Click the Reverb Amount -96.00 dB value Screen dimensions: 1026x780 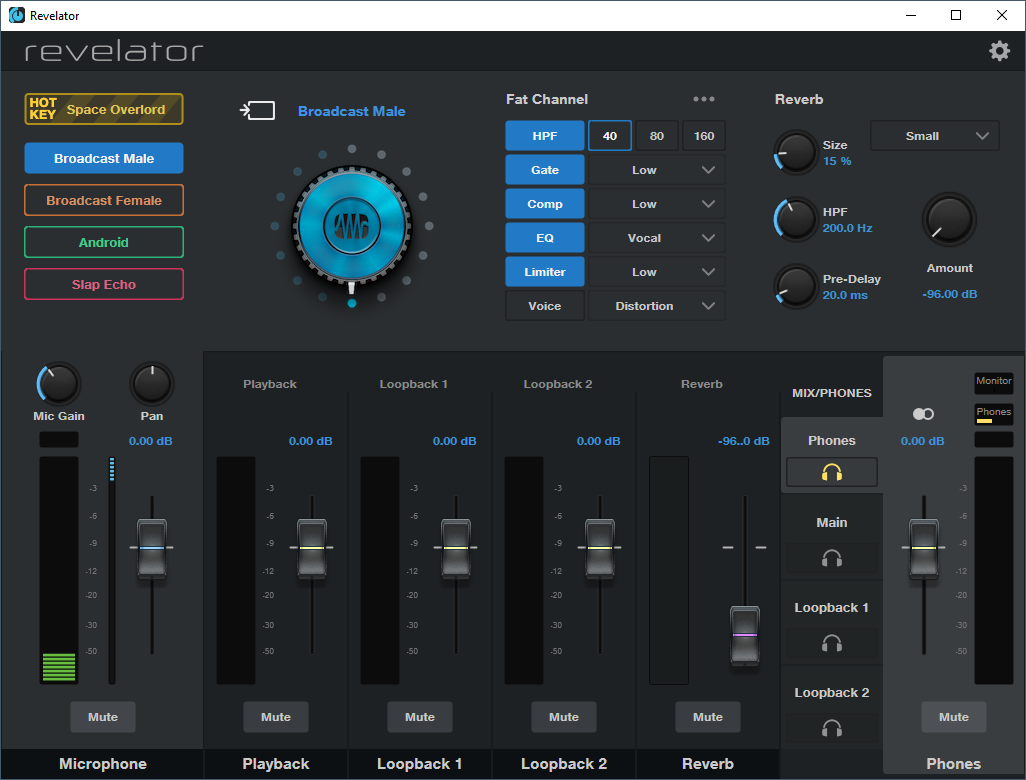click(x=949, y=294)
